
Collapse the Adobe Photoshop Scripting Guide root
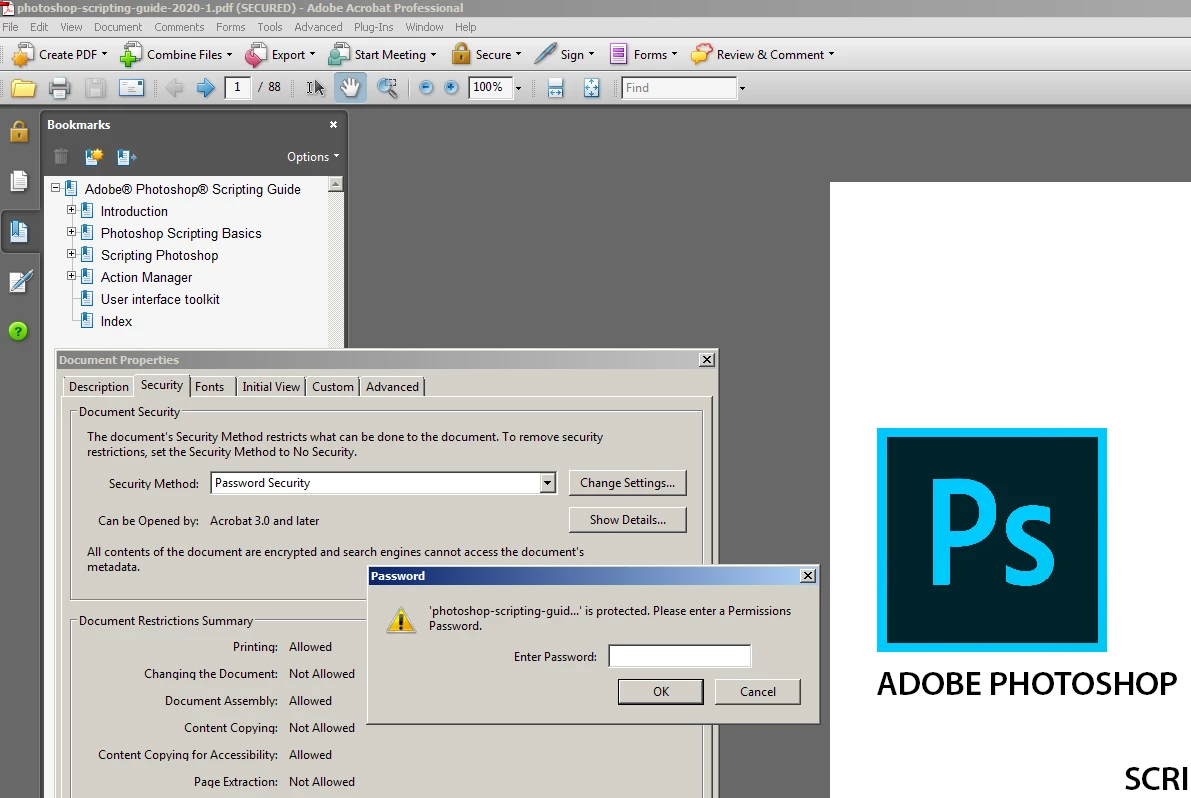(55, 188)
